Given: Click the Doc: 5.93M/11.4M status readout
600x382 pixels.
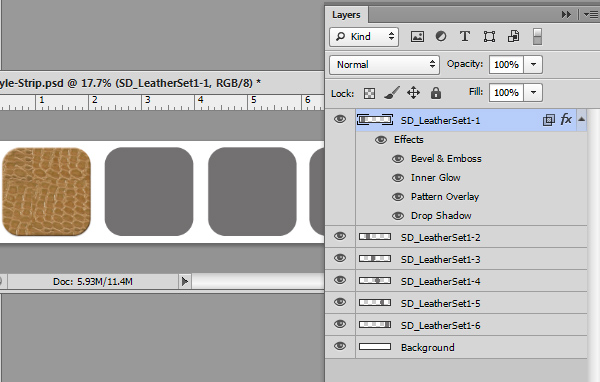Looking at the screenshot, I should pyautogui.click(x=93, y=282).
